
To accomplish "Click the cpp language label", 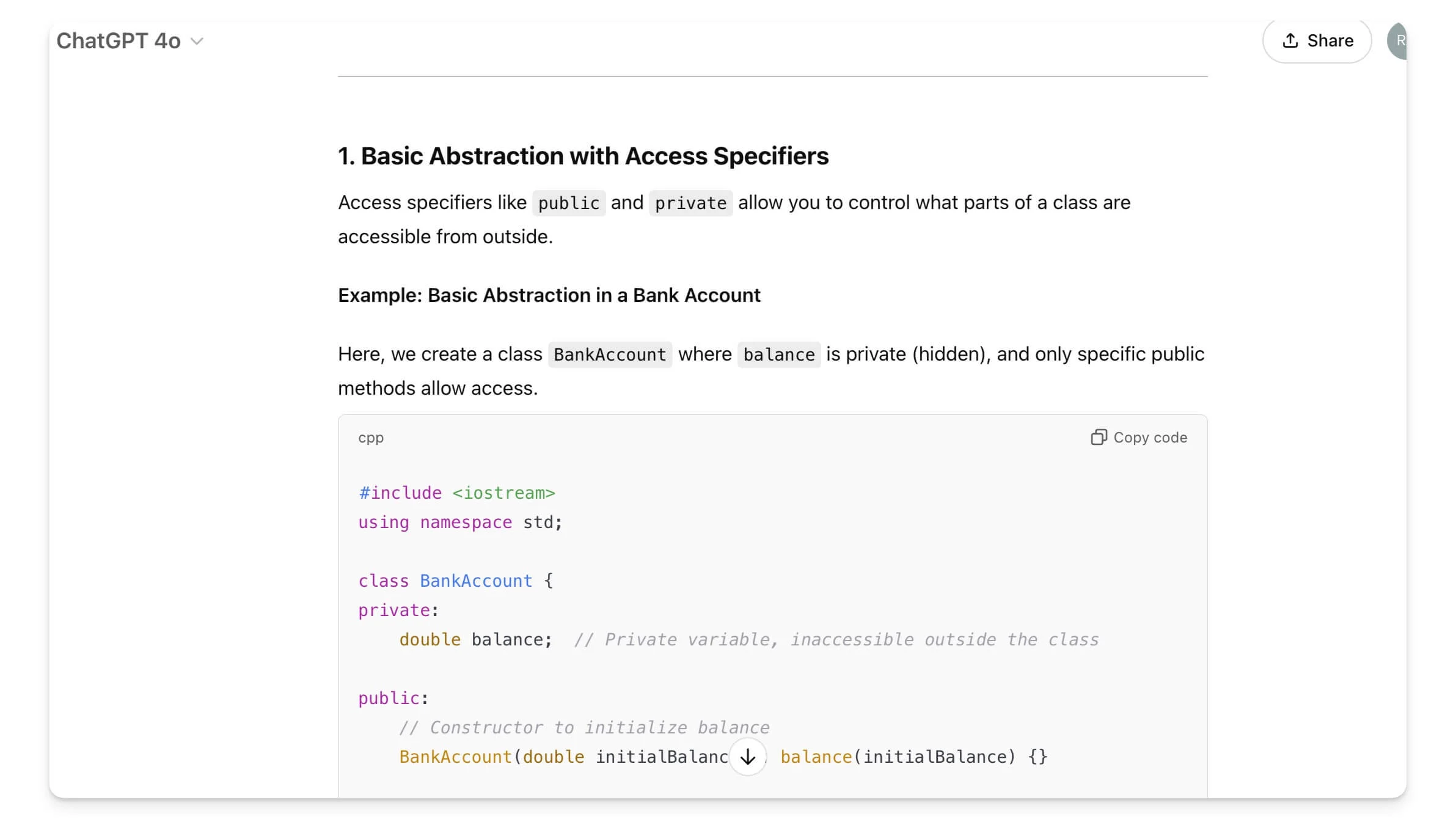I will [371, 438].
